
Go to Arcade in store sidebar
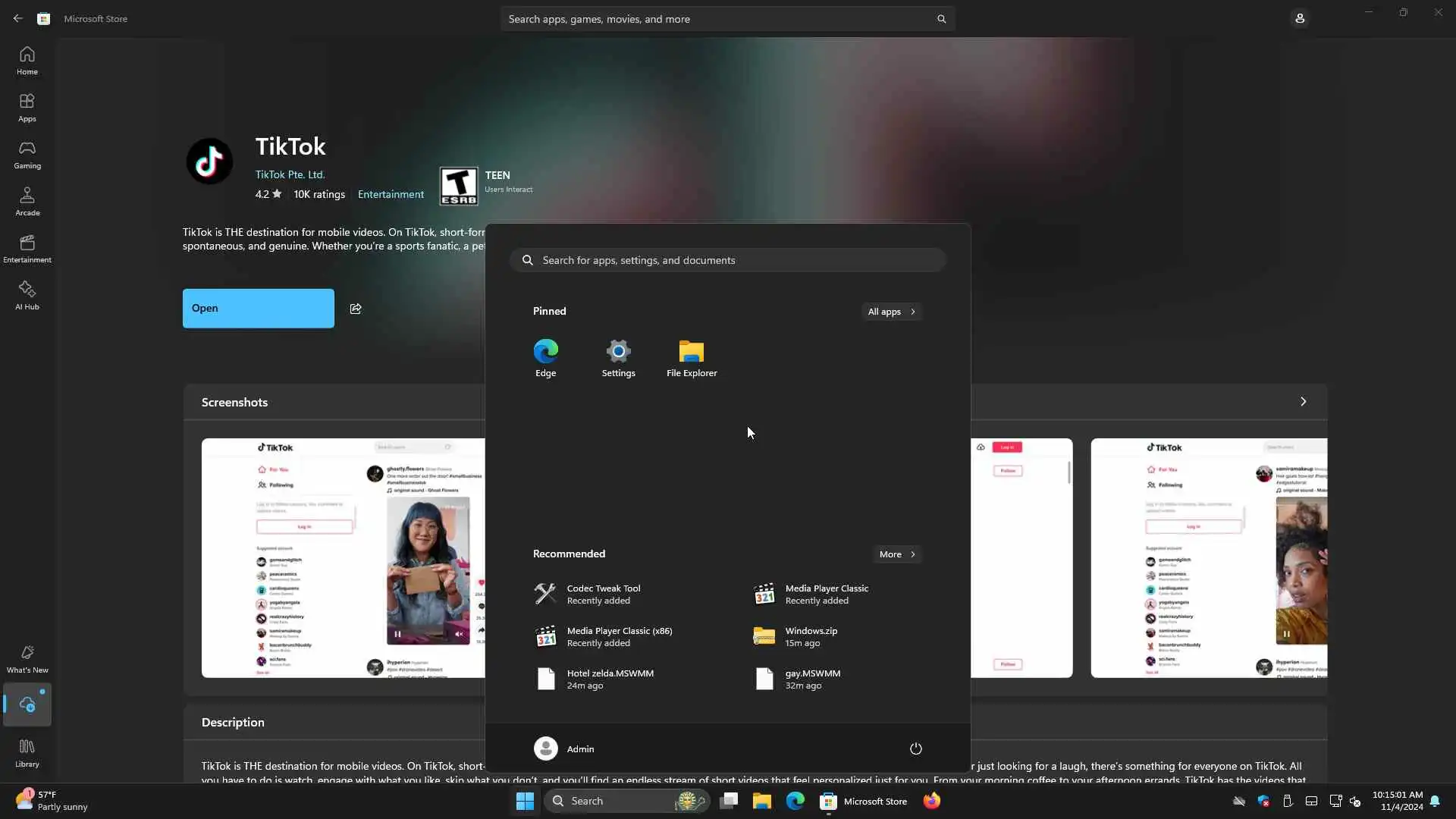27,202
